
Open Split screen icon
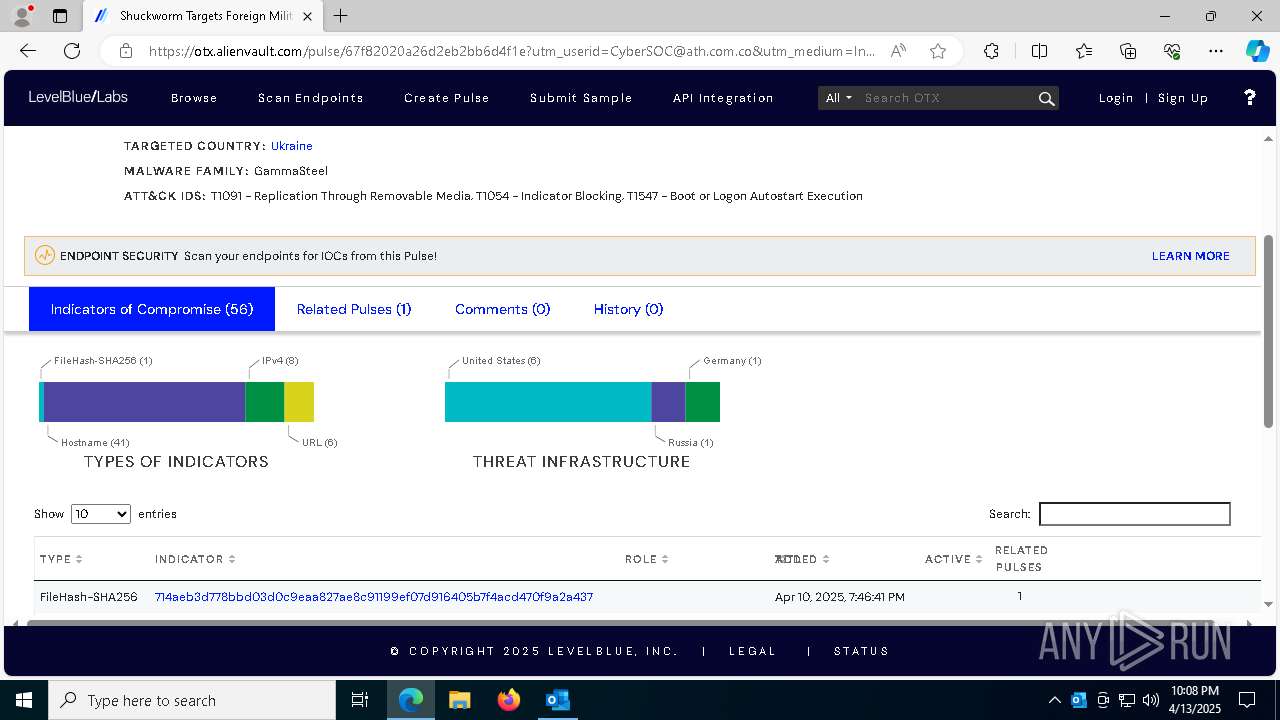pos(1039,51)
